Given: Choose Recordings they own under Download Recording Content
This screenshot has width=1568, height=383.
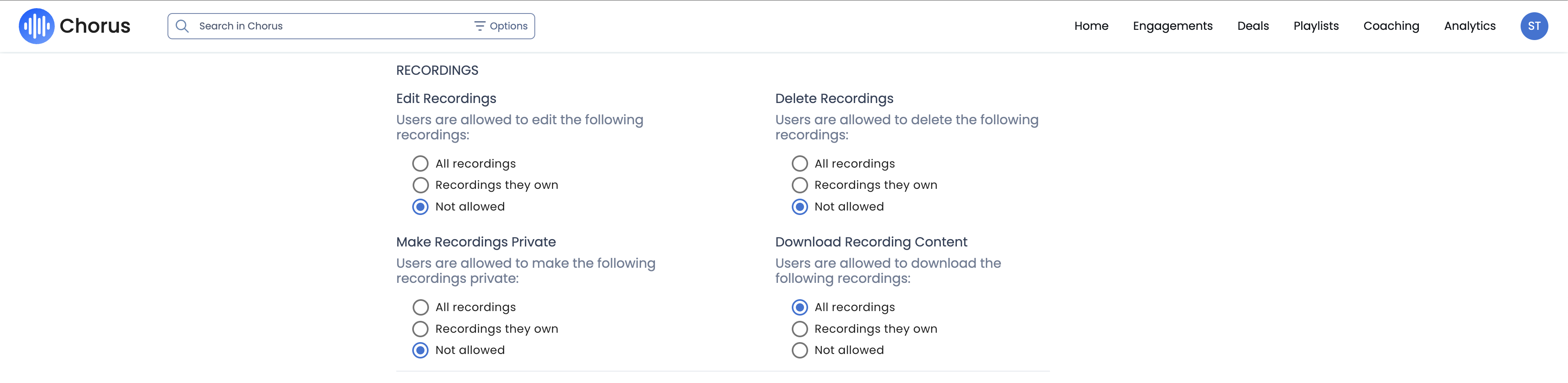Looking at the screenshot, I should (x=799, y=328).
